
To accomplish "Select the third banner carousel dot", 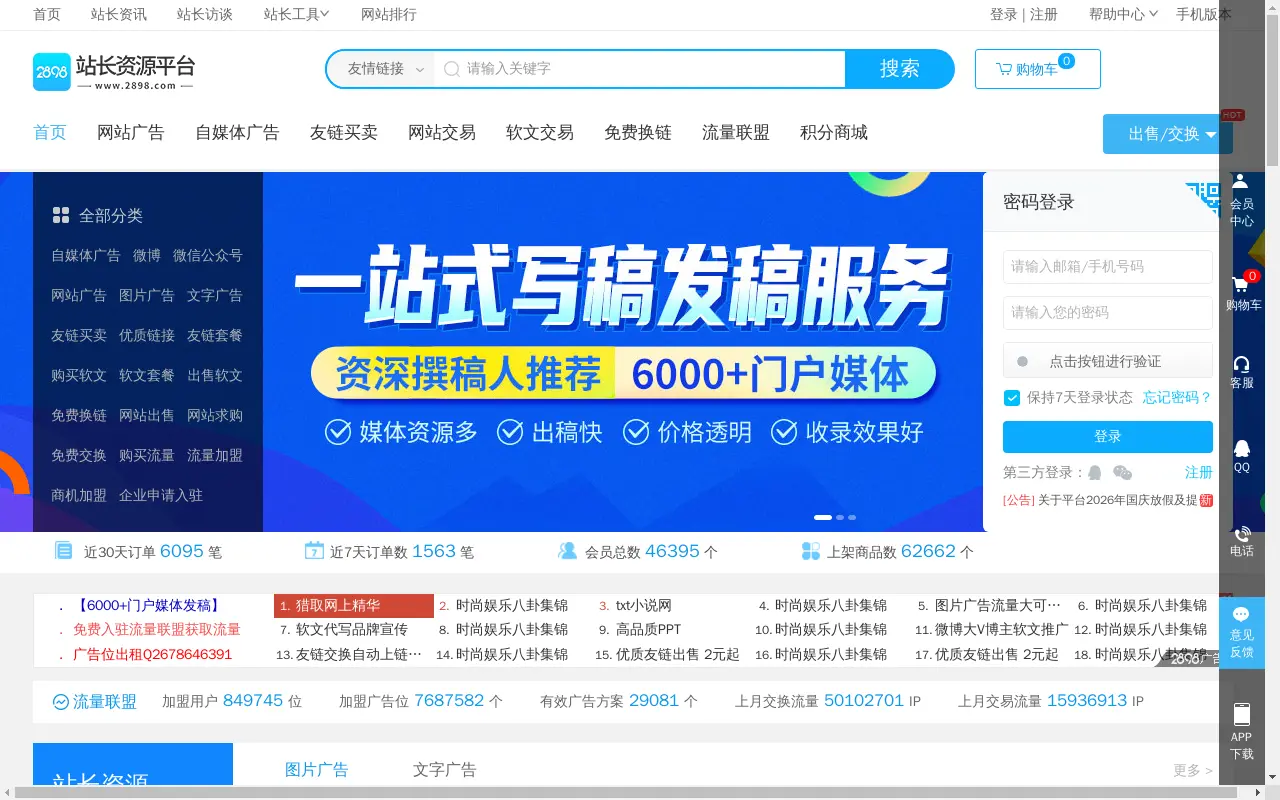I will (852, 517).
